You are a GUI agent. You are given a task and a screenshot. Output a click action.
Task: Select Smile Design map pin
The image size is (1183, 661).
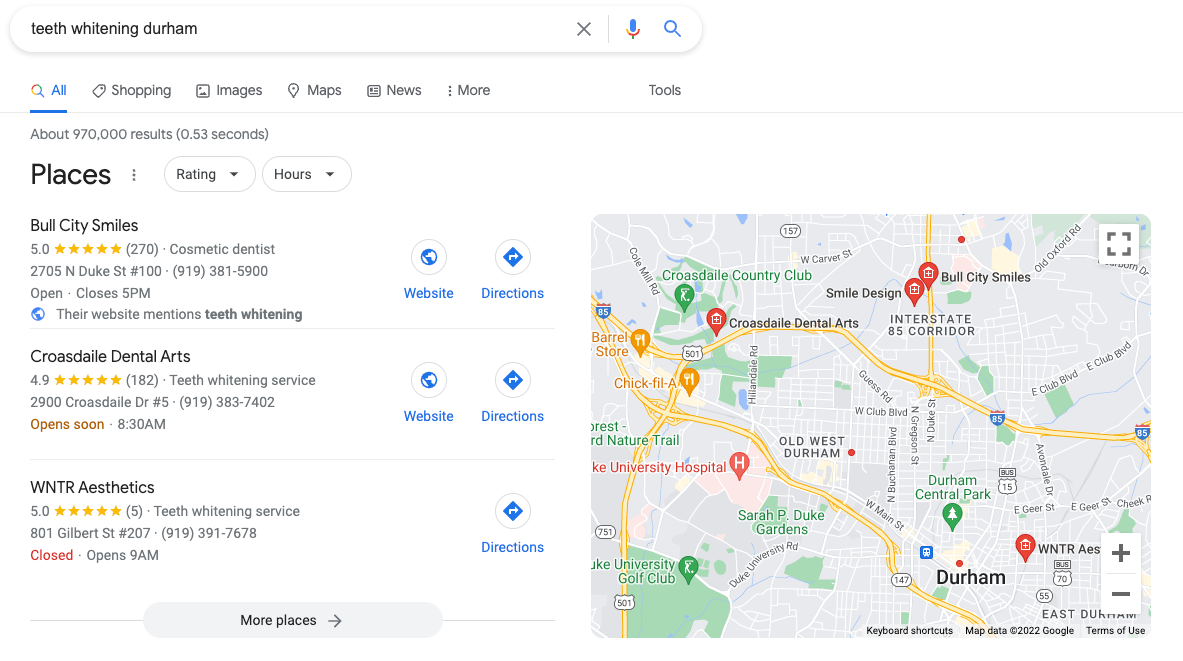[x=914, y=291]
